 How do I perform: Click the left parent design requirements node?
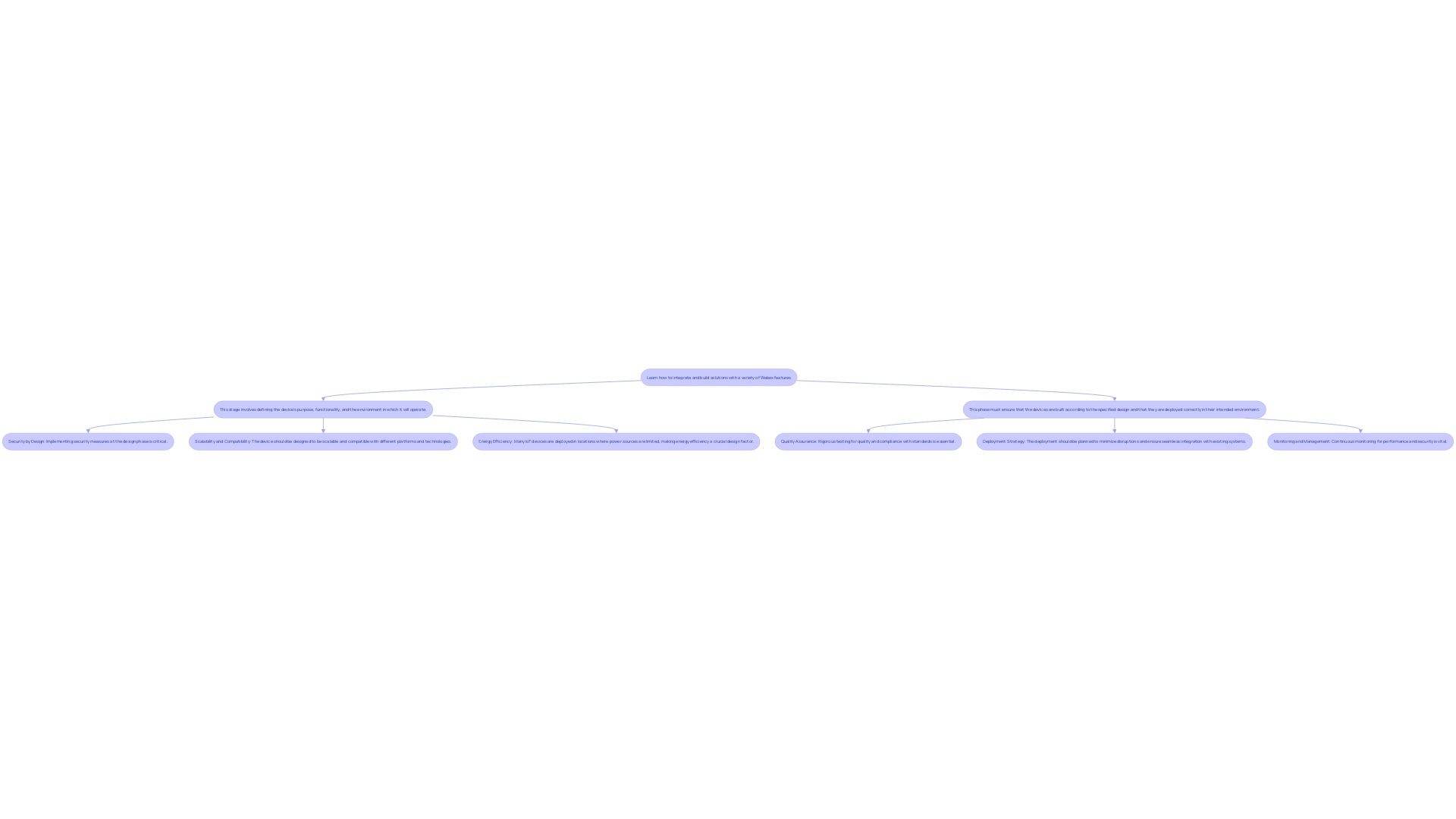click(322, 409)
